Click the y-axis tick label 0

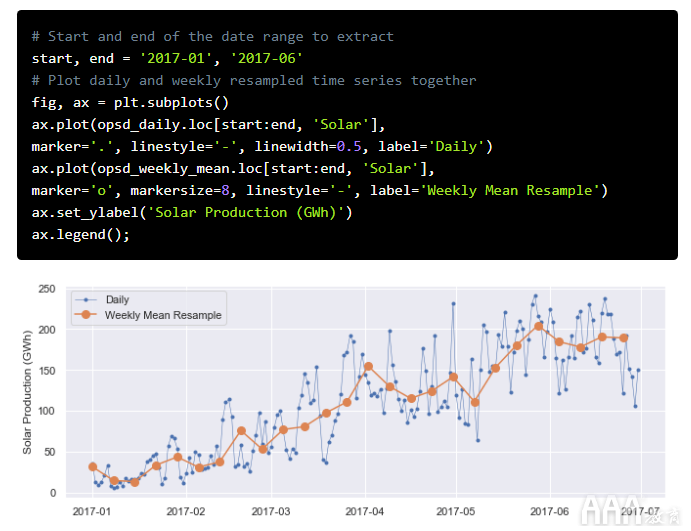53,493
